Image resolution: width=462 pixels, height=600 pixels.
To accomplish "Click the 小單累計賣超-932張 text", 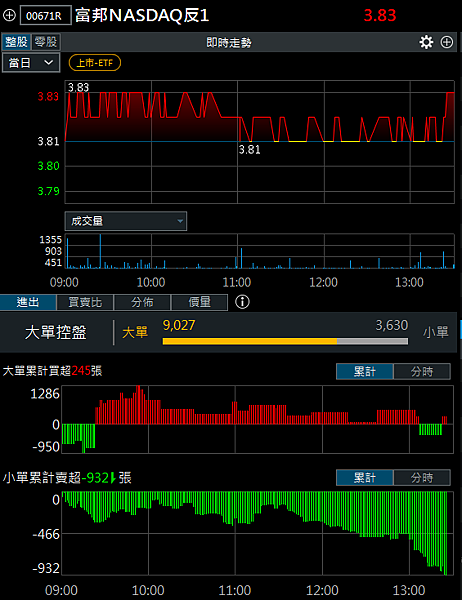I will tap(67, 478).
